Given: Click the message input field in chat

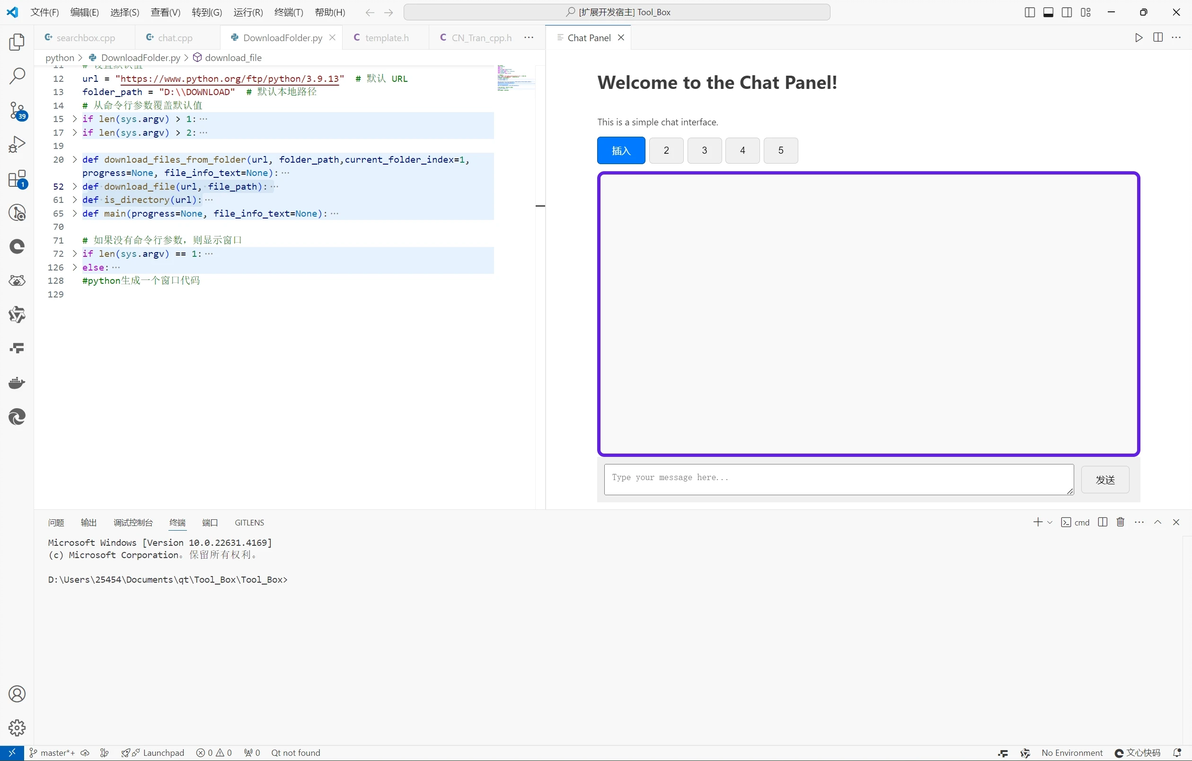Looking at the screenshot, I should [x=839, y=480].
